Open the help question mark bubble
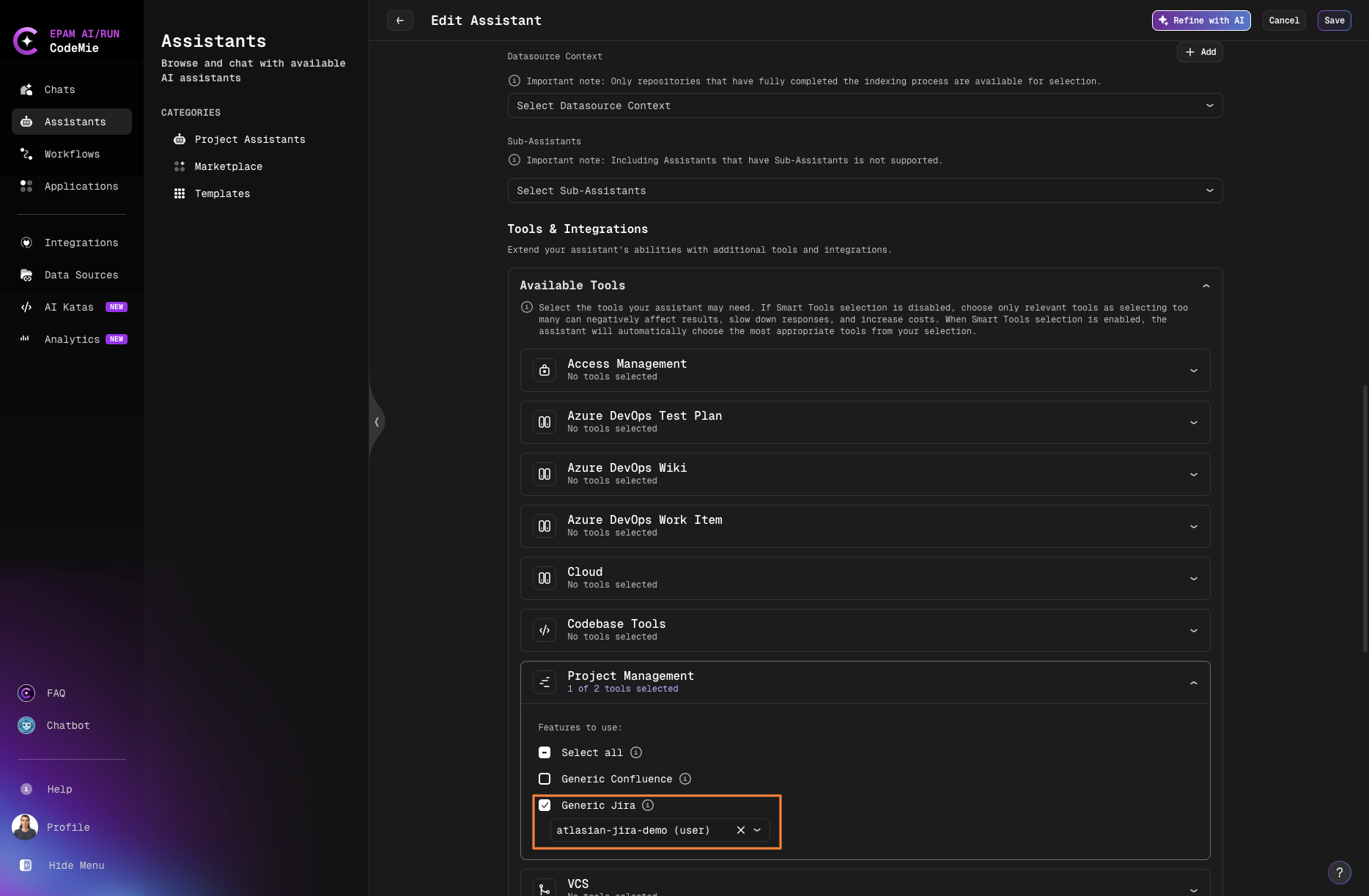The height and width of the screenshot is (896, 1369). tap(1340, 873)
